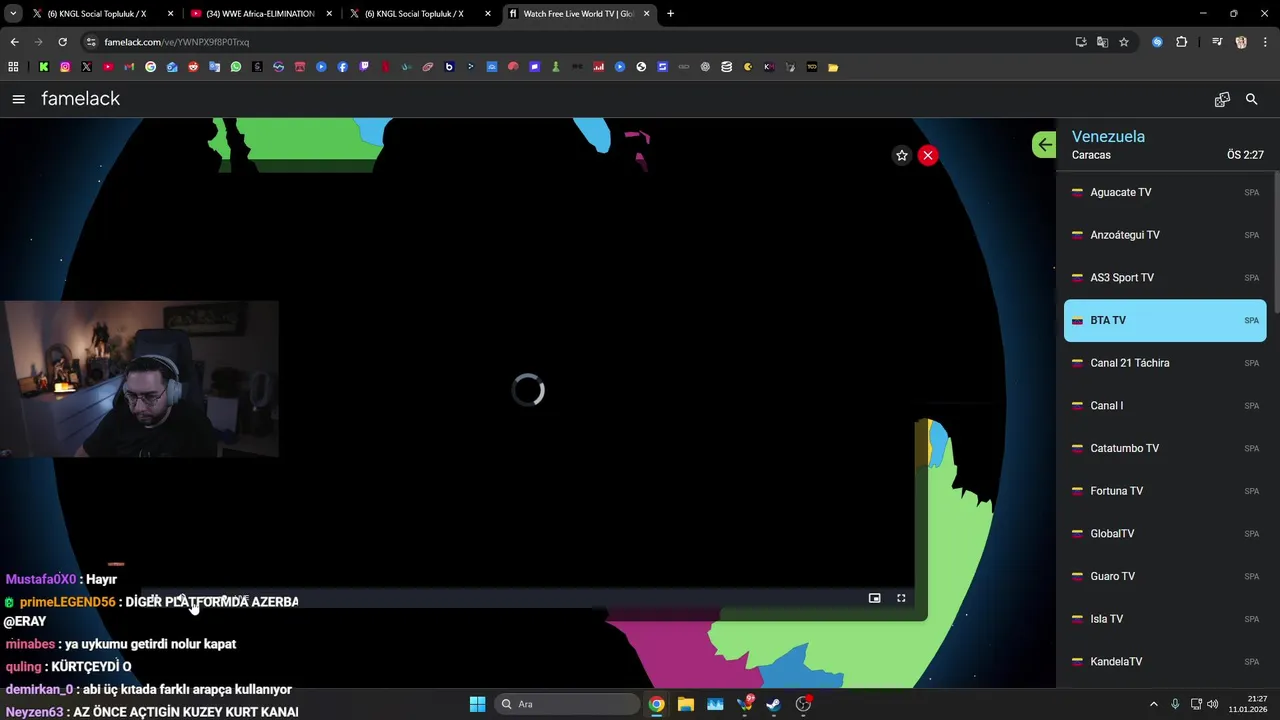Click the random channel dice icon
This screenshot has height=720, width=1280.
(x=1222, y=99)
